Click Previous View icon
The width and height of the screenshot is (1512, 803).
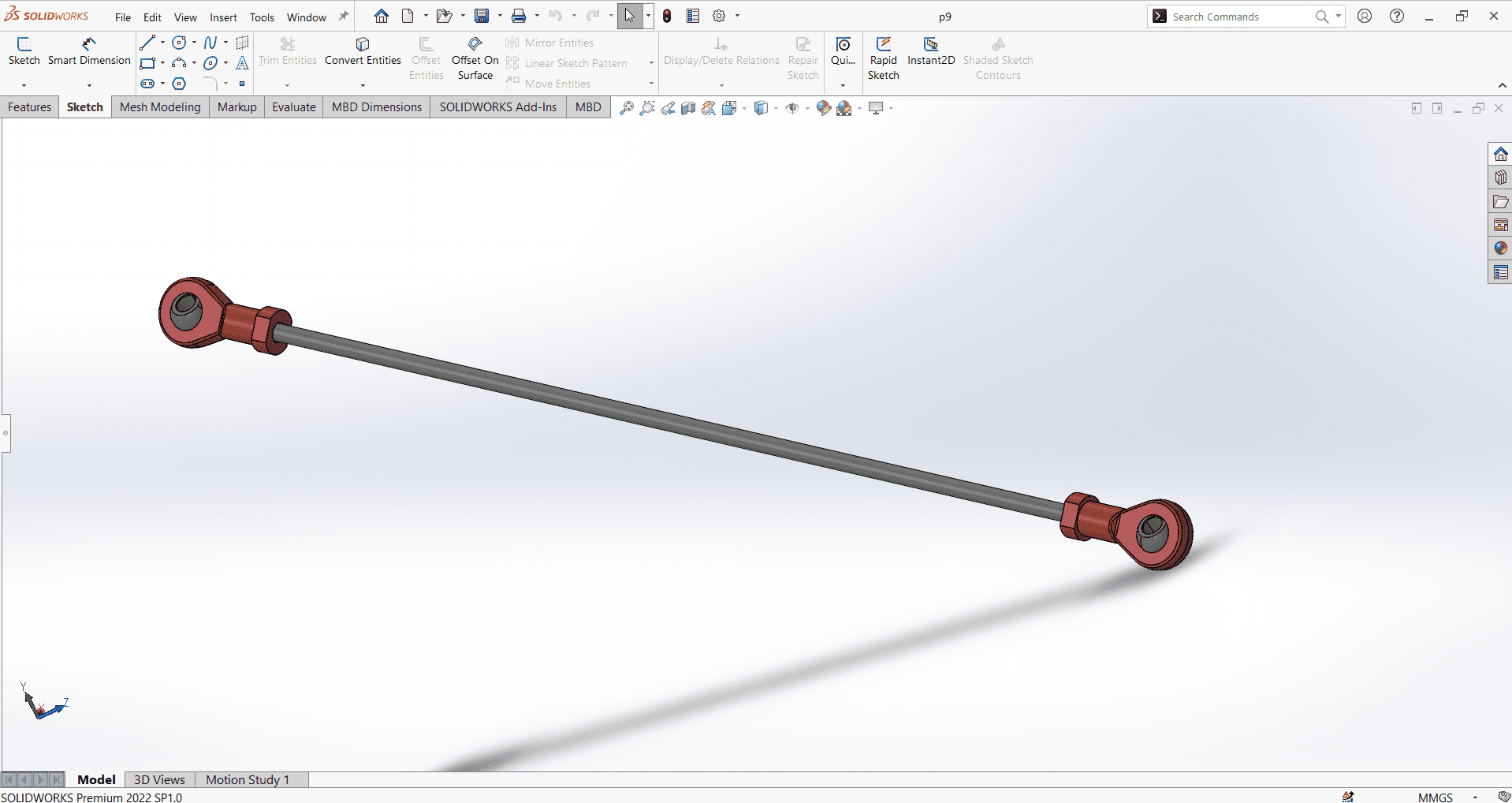pyautogui.click(x=668, y=108)
